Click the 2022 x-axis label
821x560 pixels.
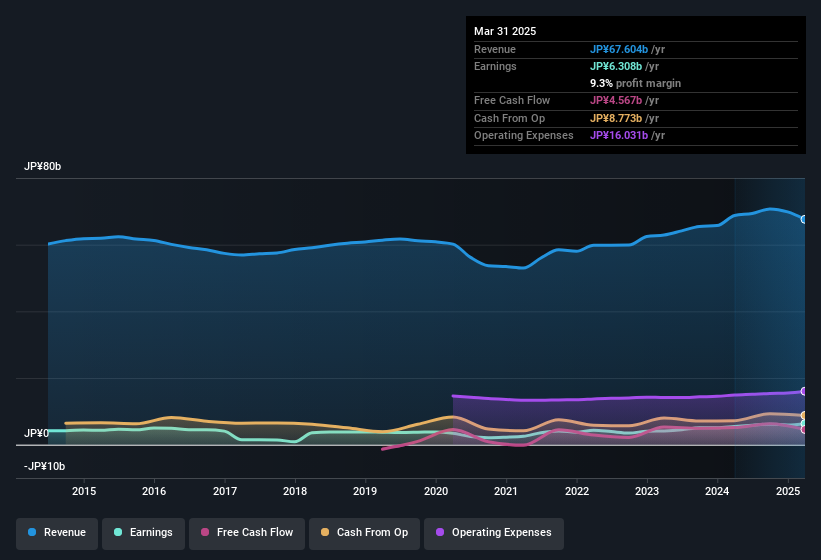pos(576,491)
